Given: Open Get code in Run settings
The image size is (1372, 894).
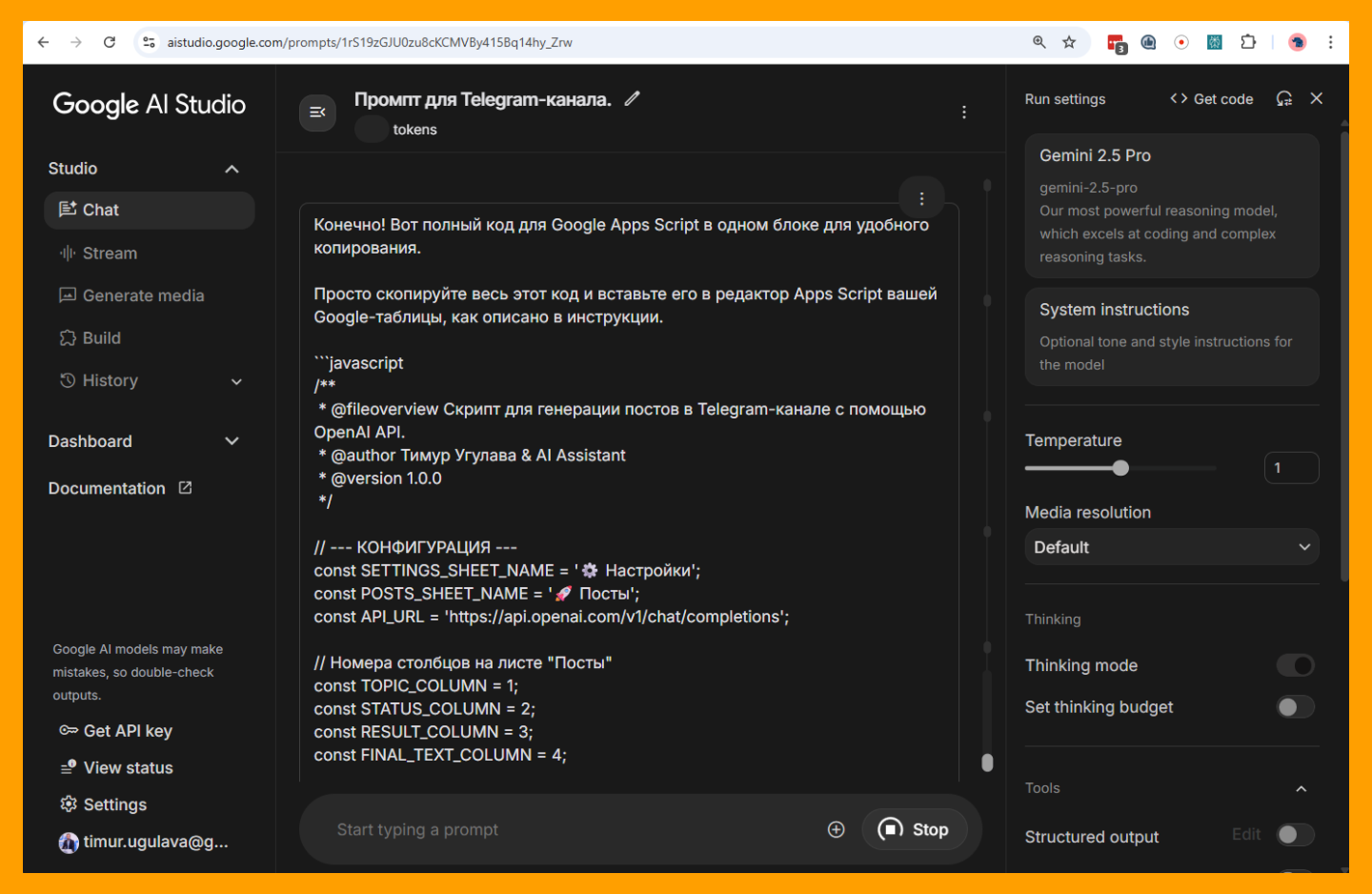Looking at the screenshot, I should pos(1211,99).
